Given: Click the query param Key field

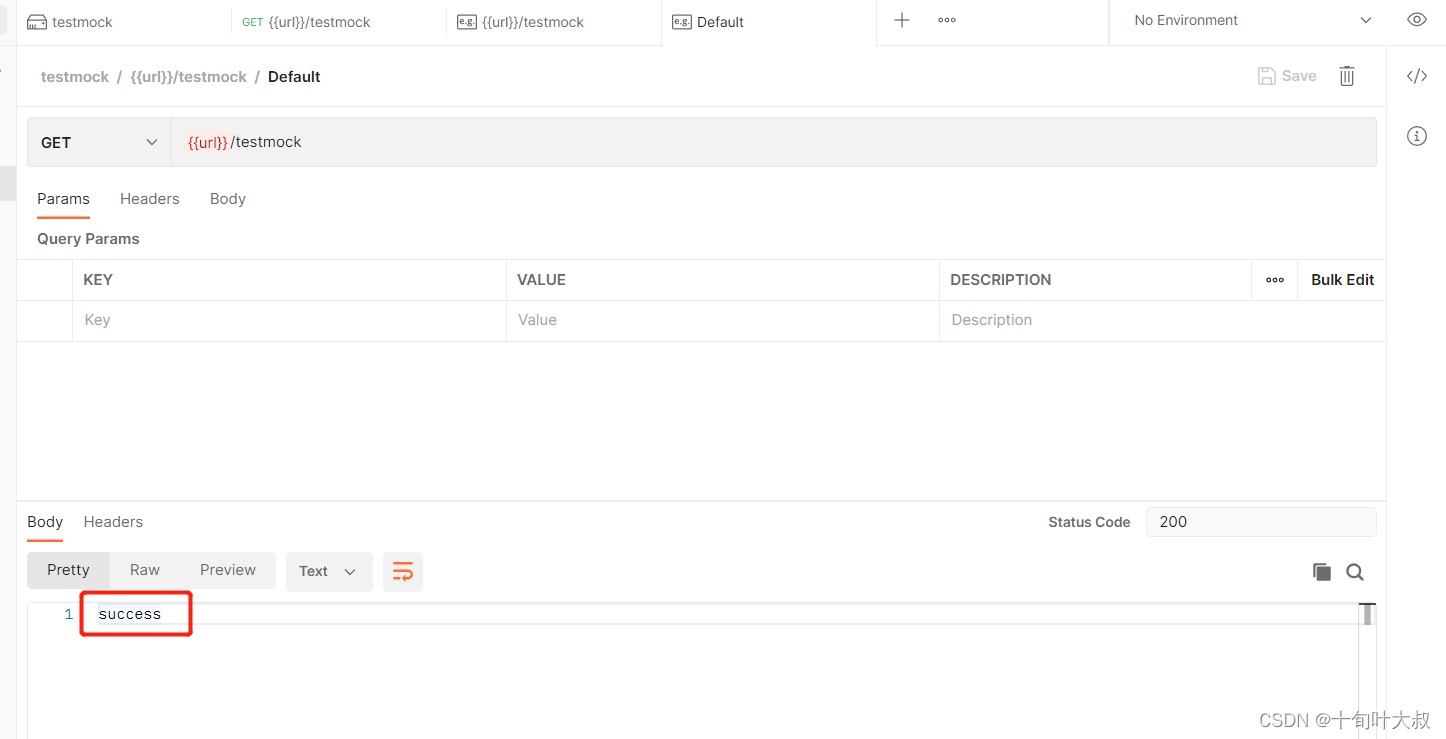Looking at the screenshot, I should click(x=289, y=321).
